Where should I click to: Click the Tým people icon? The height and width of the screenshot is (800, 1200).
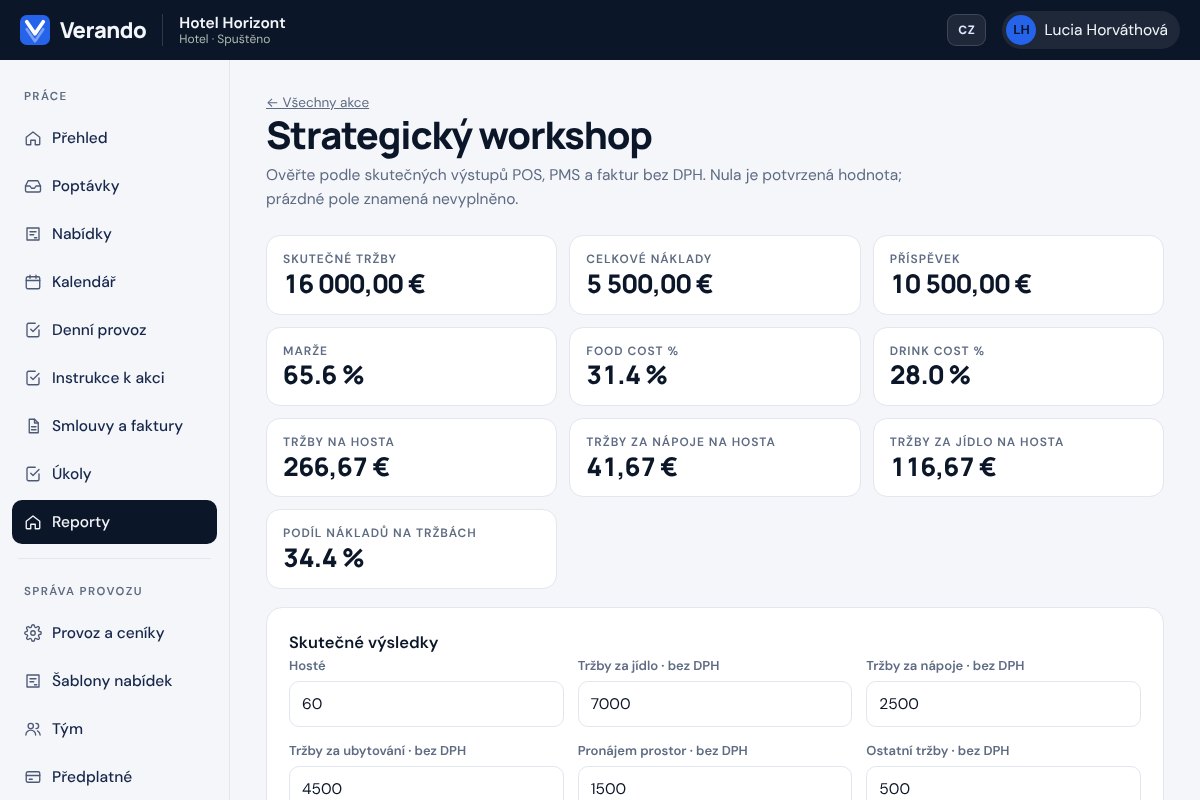point(33,729)
